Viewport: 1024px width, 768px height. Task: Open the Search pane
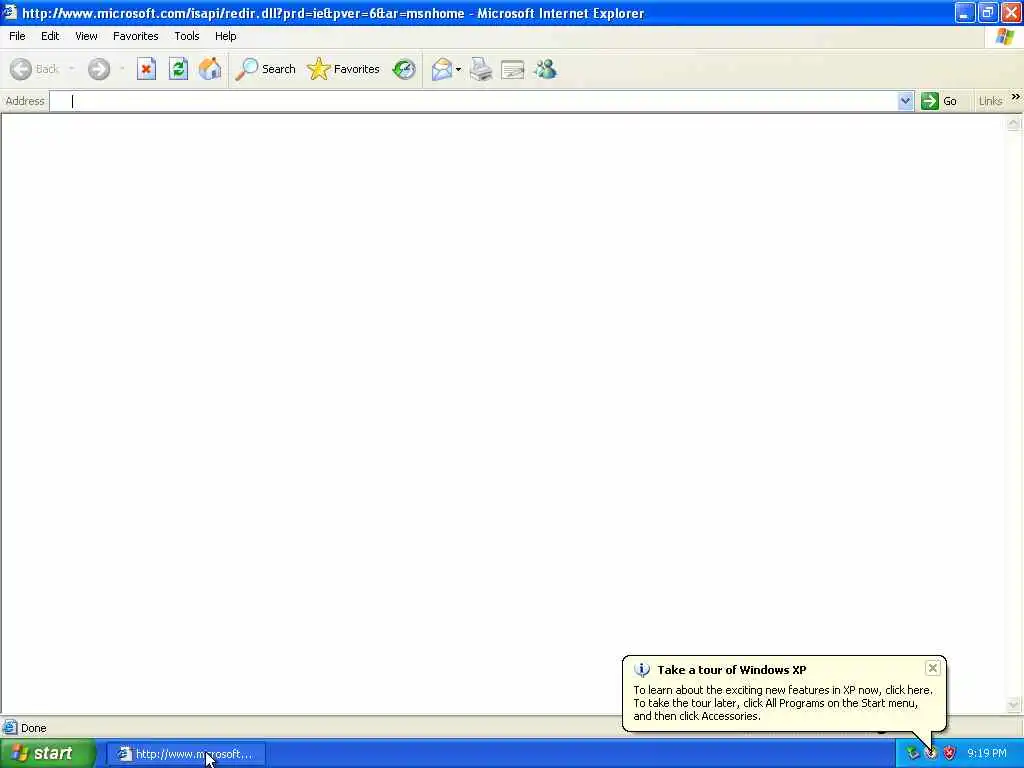pyautogui.click(x=266, y=69)
